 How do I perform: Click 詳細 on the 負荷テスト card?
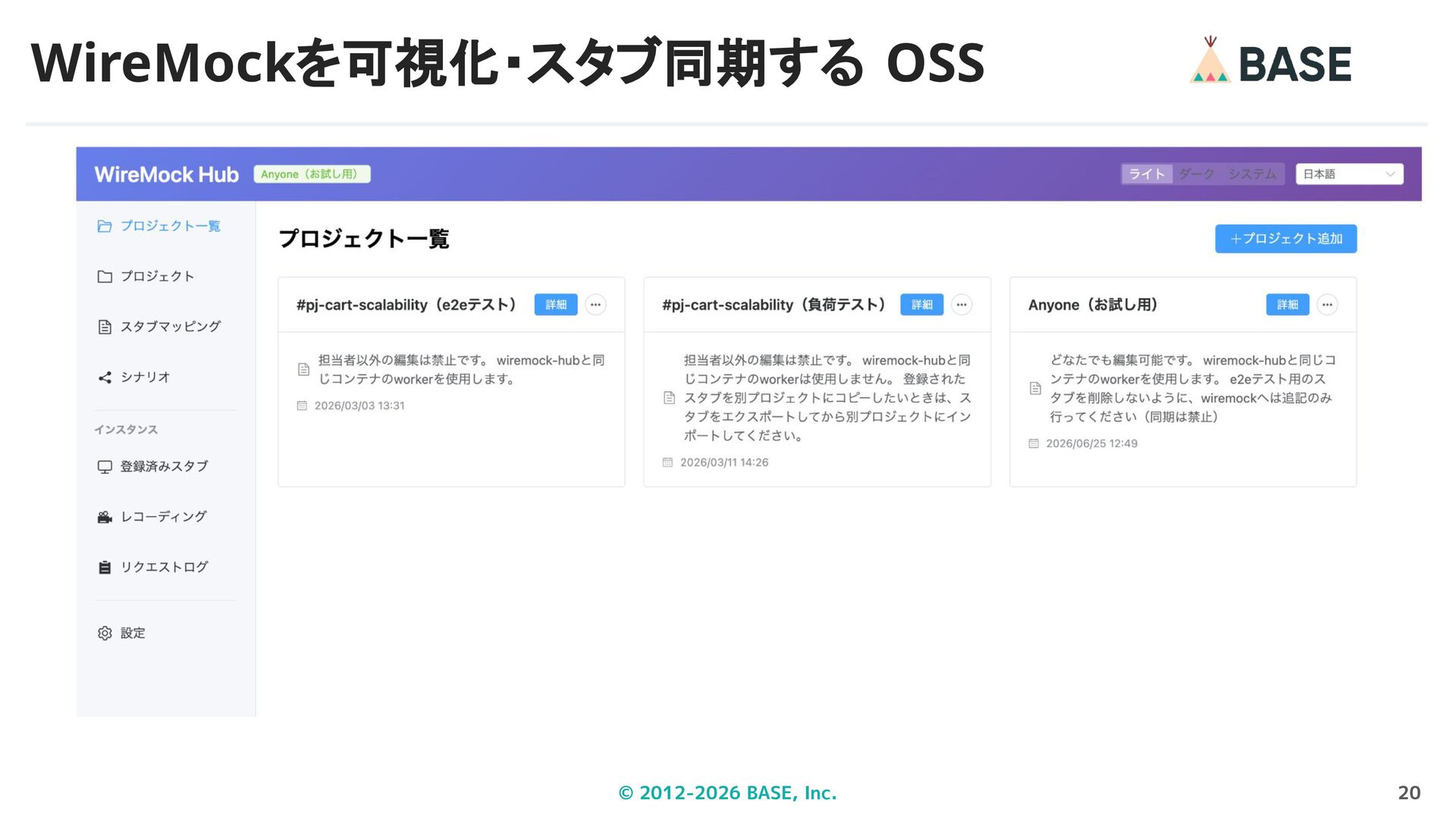coord(922,305)
